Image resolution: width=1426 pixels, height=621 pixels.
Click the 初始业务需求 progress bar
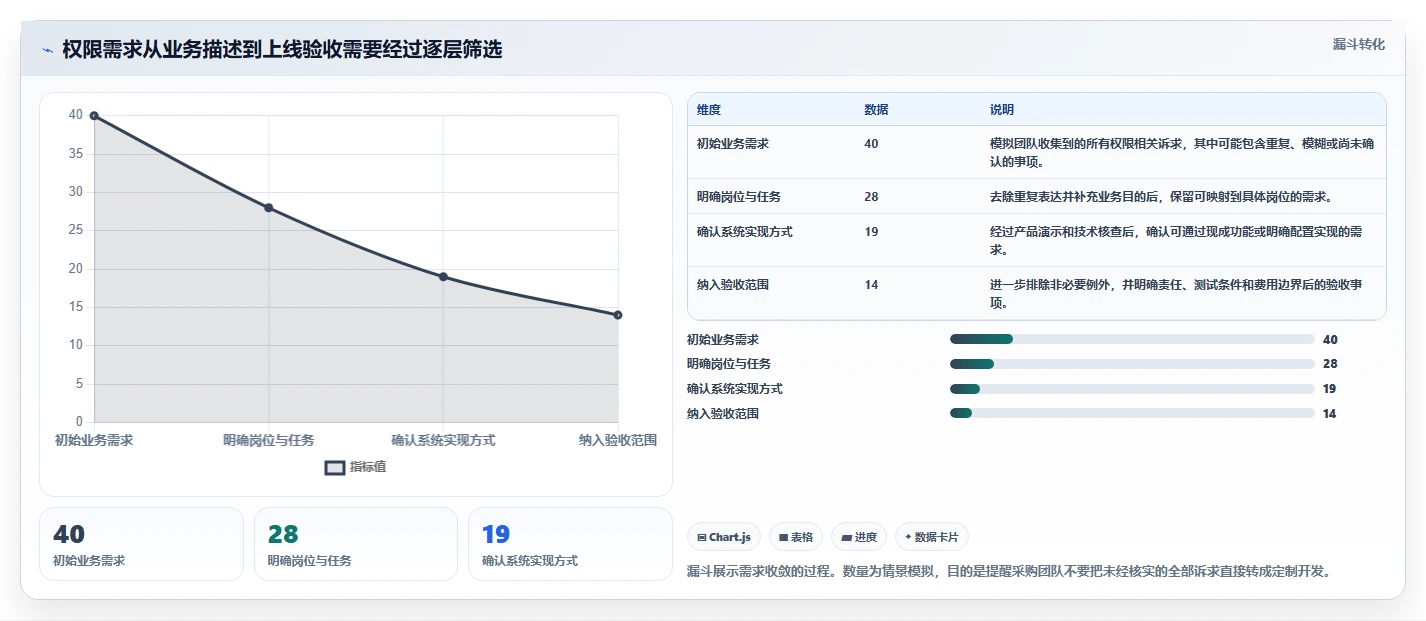coord(1132,340)
